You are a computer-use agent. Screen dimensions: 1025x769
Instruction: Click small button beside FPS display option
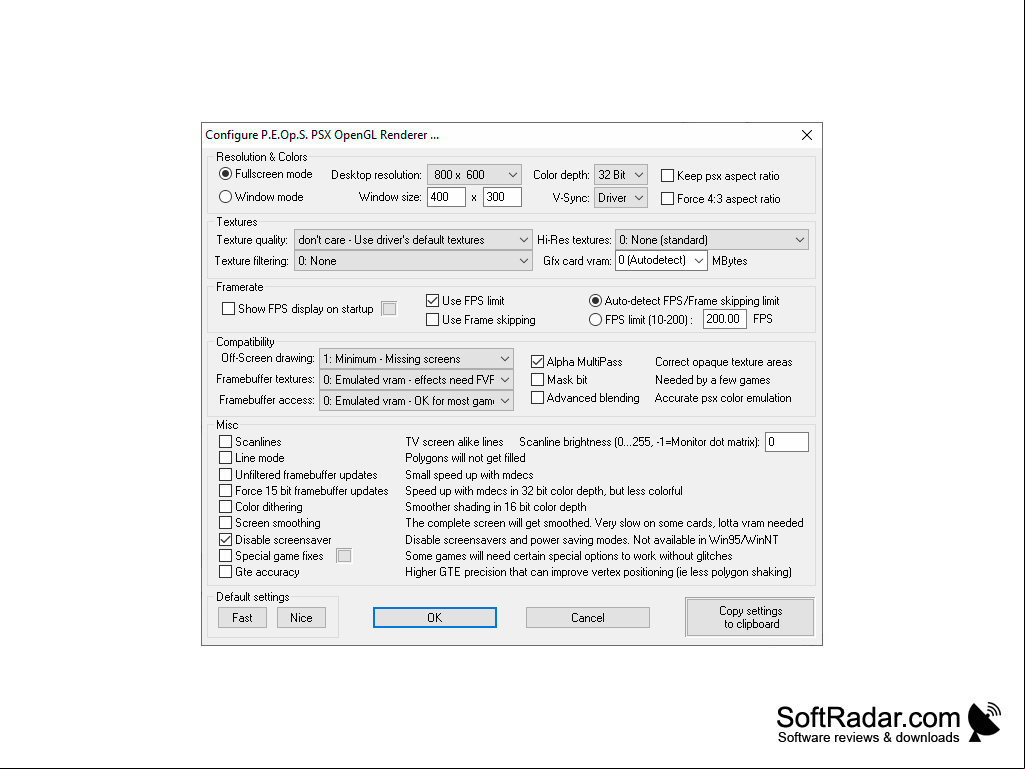tap(389, 309)
